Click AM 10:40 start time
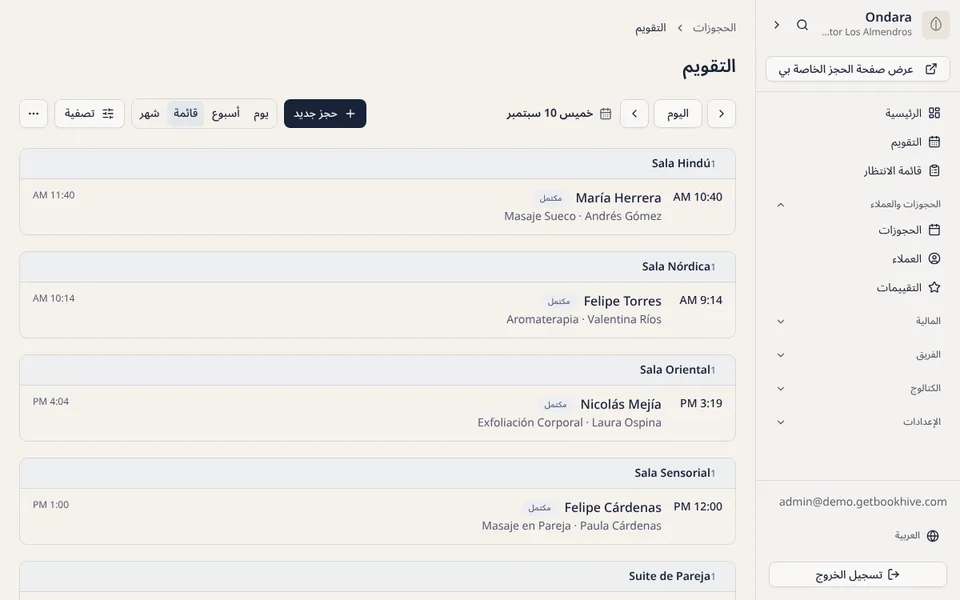 [697, 197]
